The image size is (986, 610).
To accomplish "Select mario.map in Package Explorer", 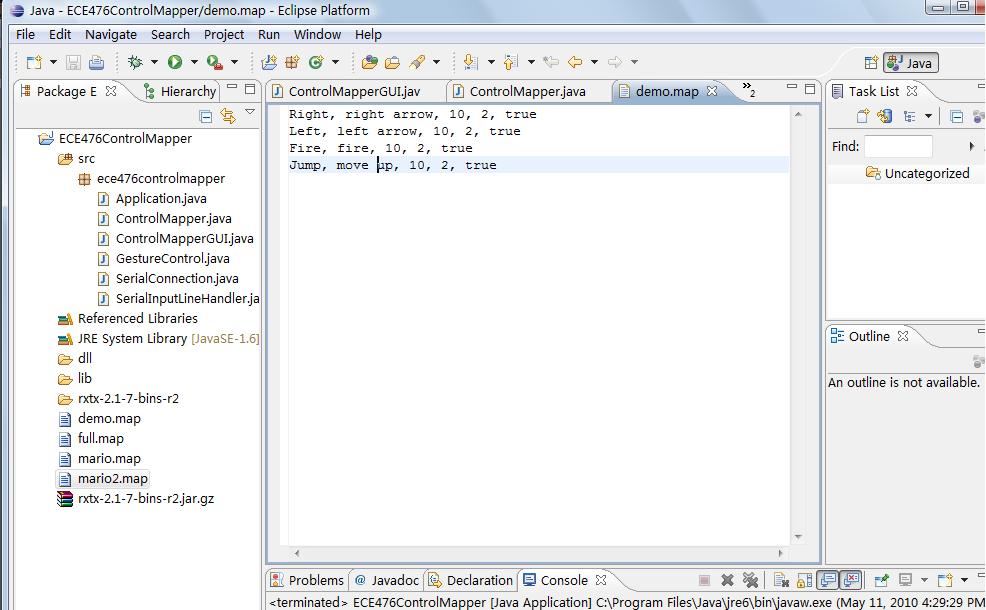I will (x=109, y=458).
